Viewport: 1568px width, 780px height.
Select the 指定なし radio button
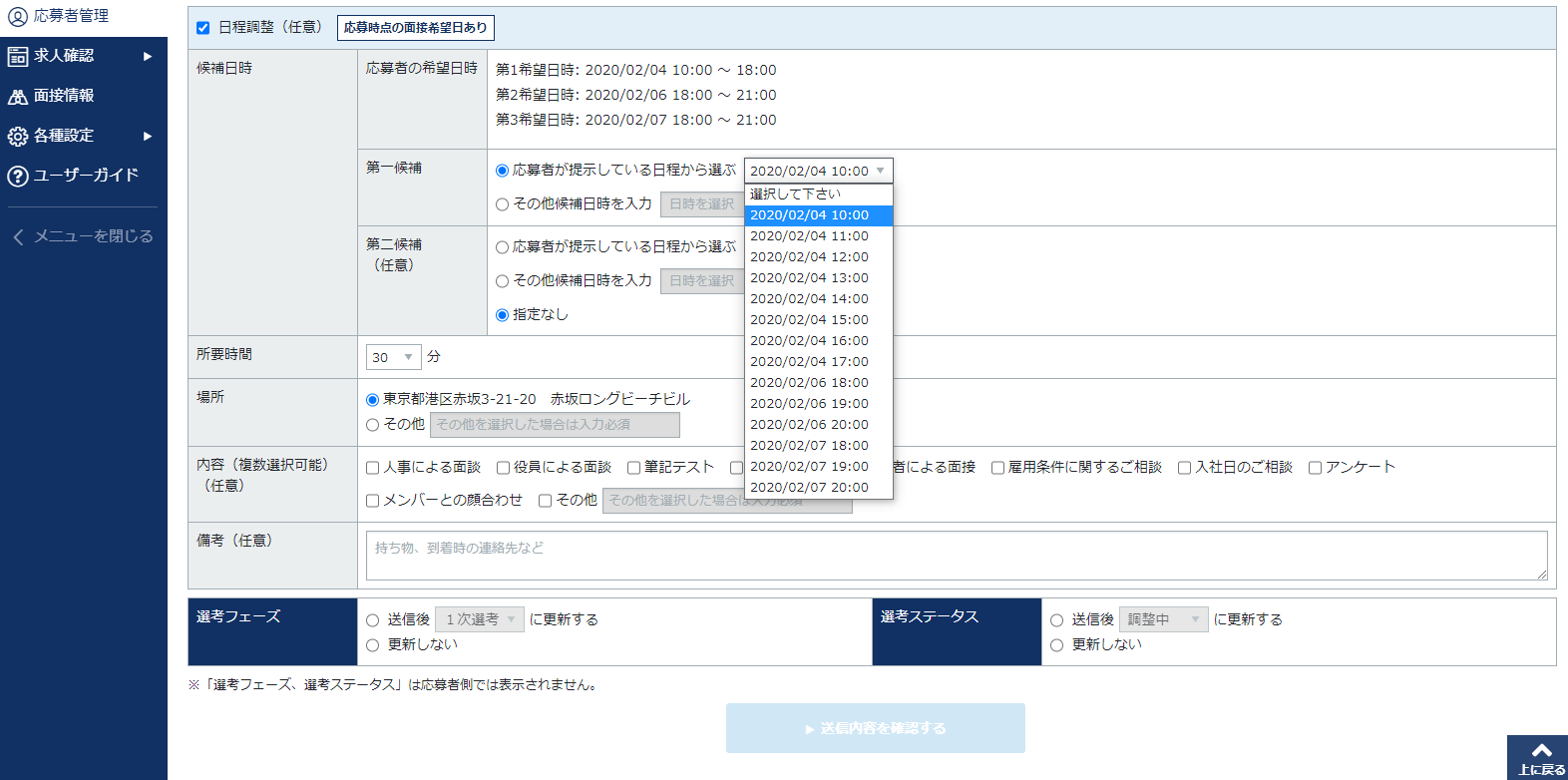[x=502, y=315]
